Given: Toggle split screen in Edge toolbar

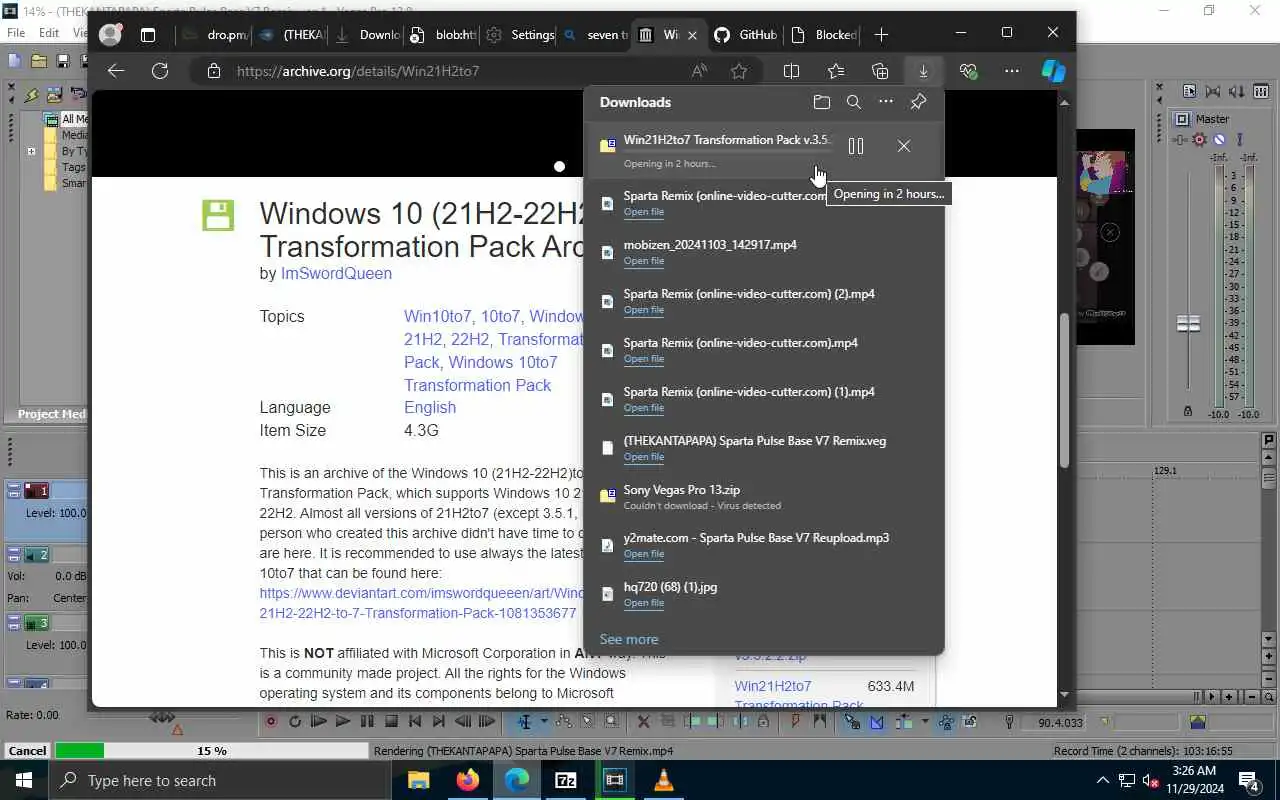Looking at the screenshot, I should pyautogui.click(x=791, y=71).
